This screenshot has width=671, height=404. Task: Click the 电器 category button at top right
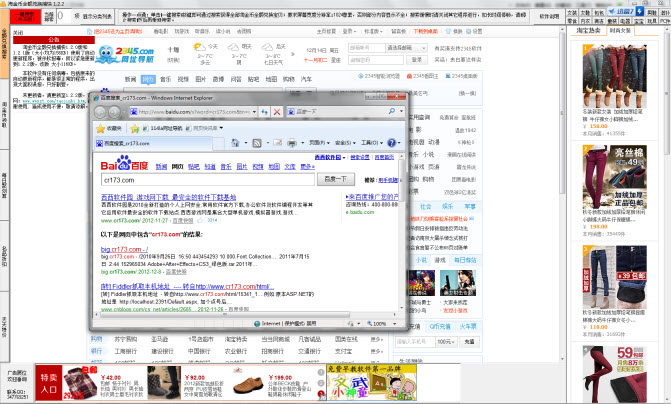click(625, 21)
